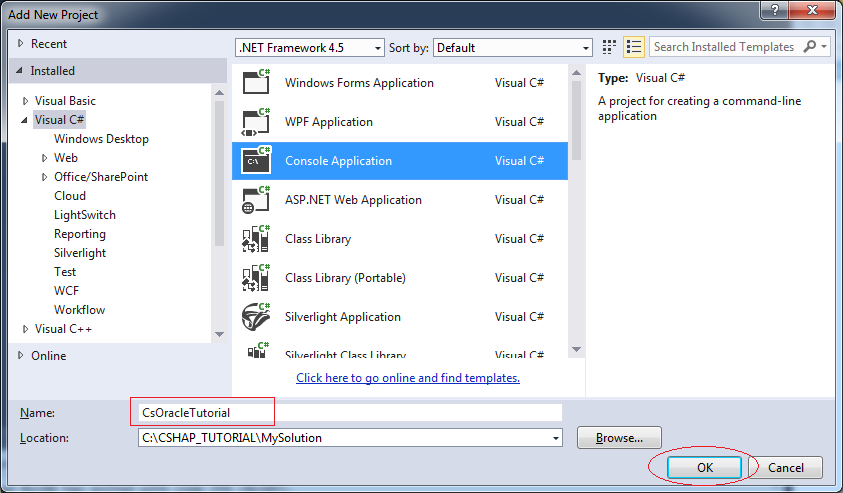This screenshot has width=843, height=493.
Task: Click category tree scrollbar up arrow
Action: coord(219,93)
